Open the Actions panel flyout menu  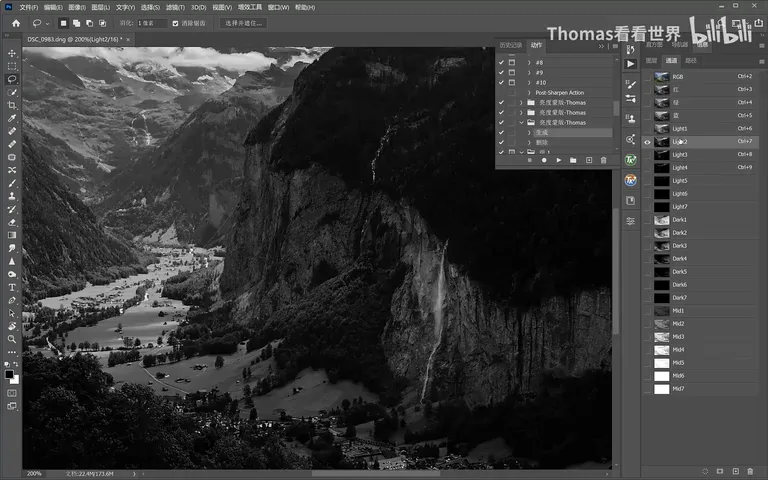[x=615, y=46]
